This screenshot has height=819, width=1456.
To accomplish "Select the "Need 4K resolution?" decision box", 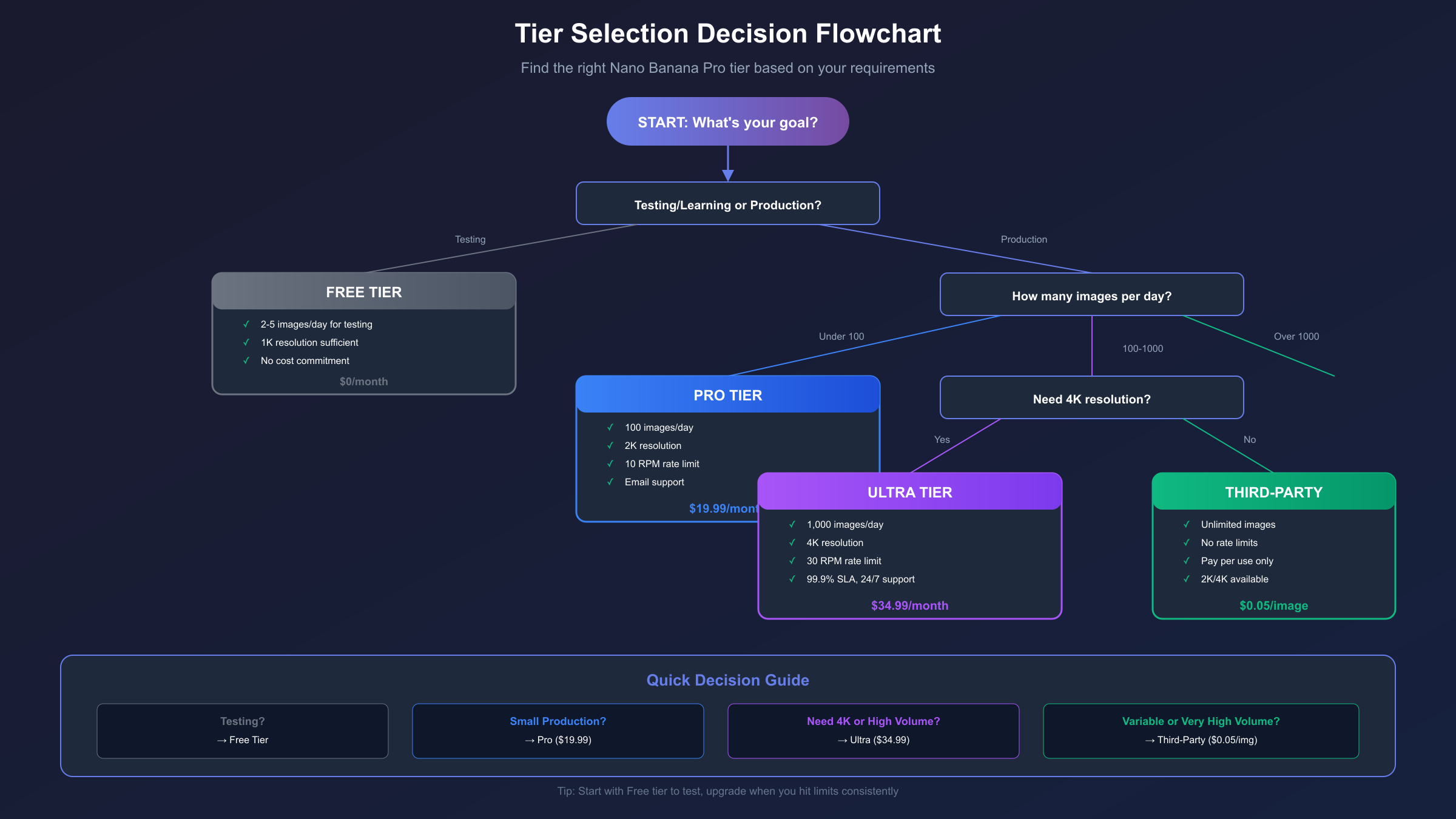I will (x=1091, y=398).
